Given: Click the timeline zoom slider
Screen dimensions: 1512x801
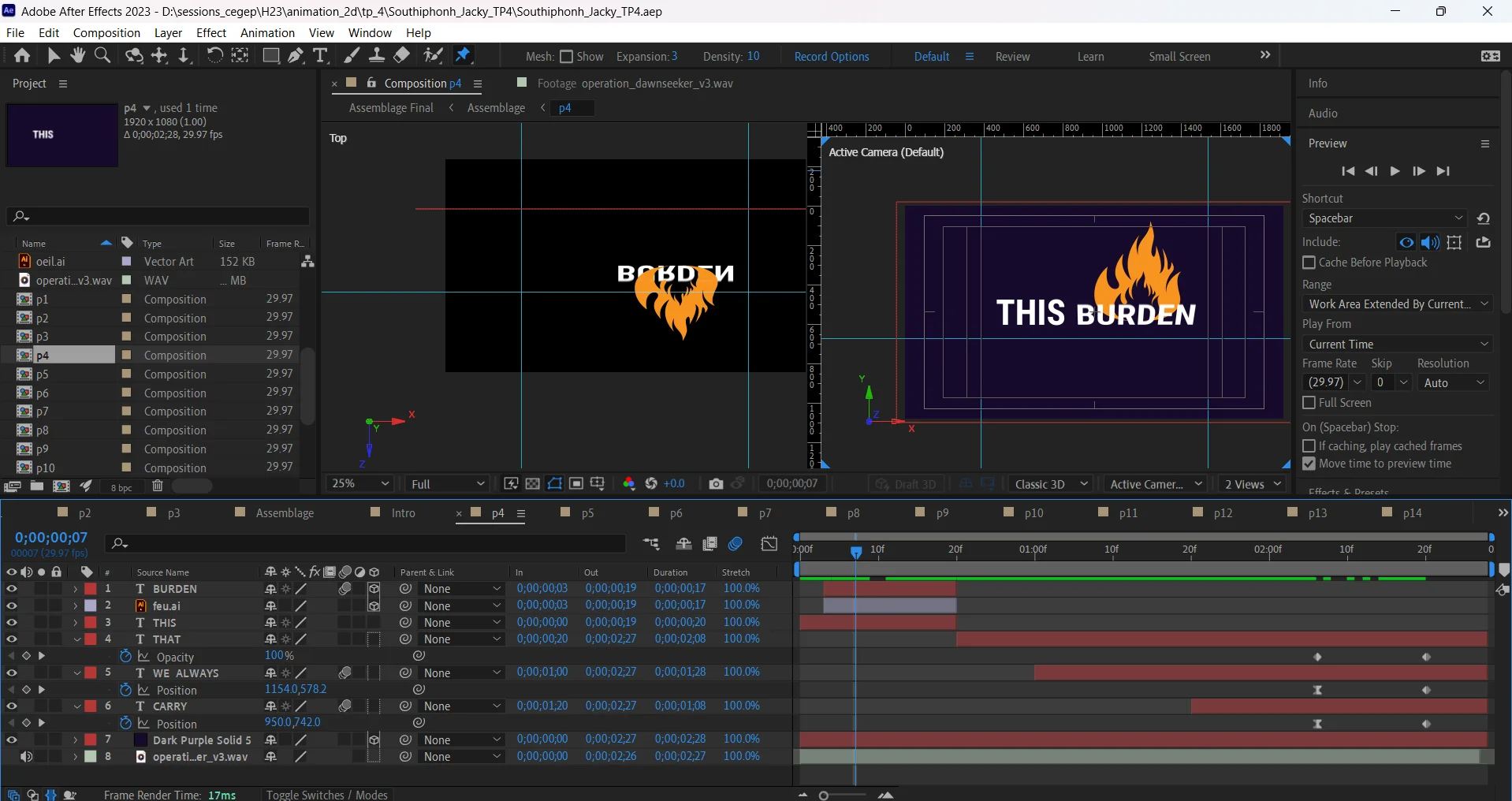Looking at the screenshot, I should pyautogui.click(x=824, y=795).
